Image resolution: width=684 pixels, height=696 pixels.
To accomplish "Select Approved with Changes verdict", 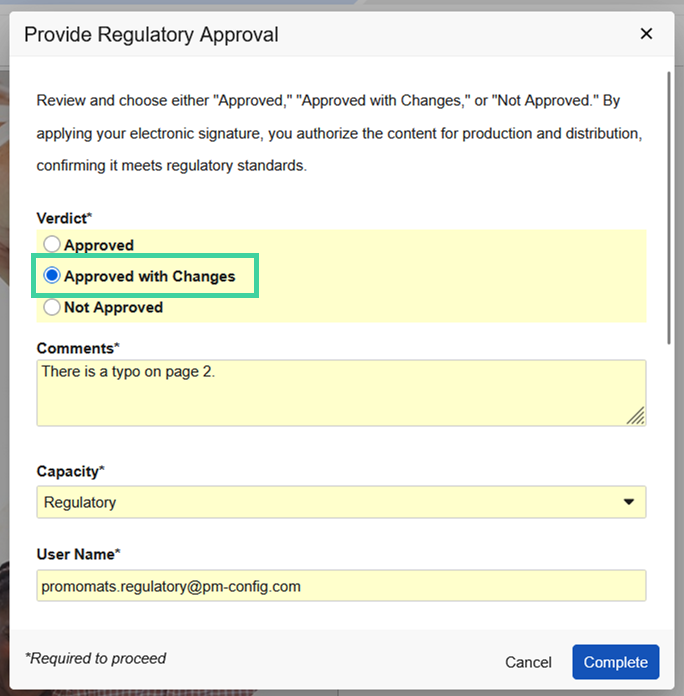I will (x=52, y=276).
